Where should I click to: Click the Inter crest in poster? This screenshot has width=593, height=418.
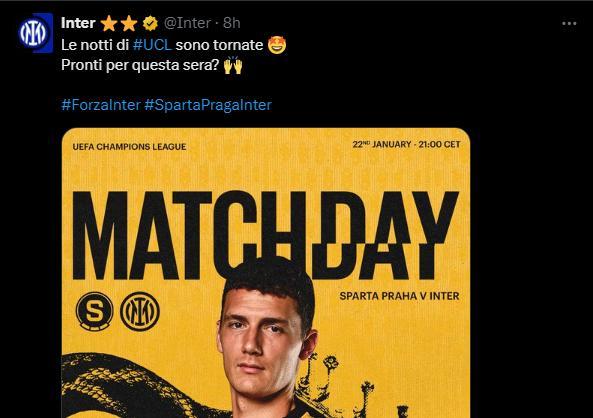coord(140,311)
